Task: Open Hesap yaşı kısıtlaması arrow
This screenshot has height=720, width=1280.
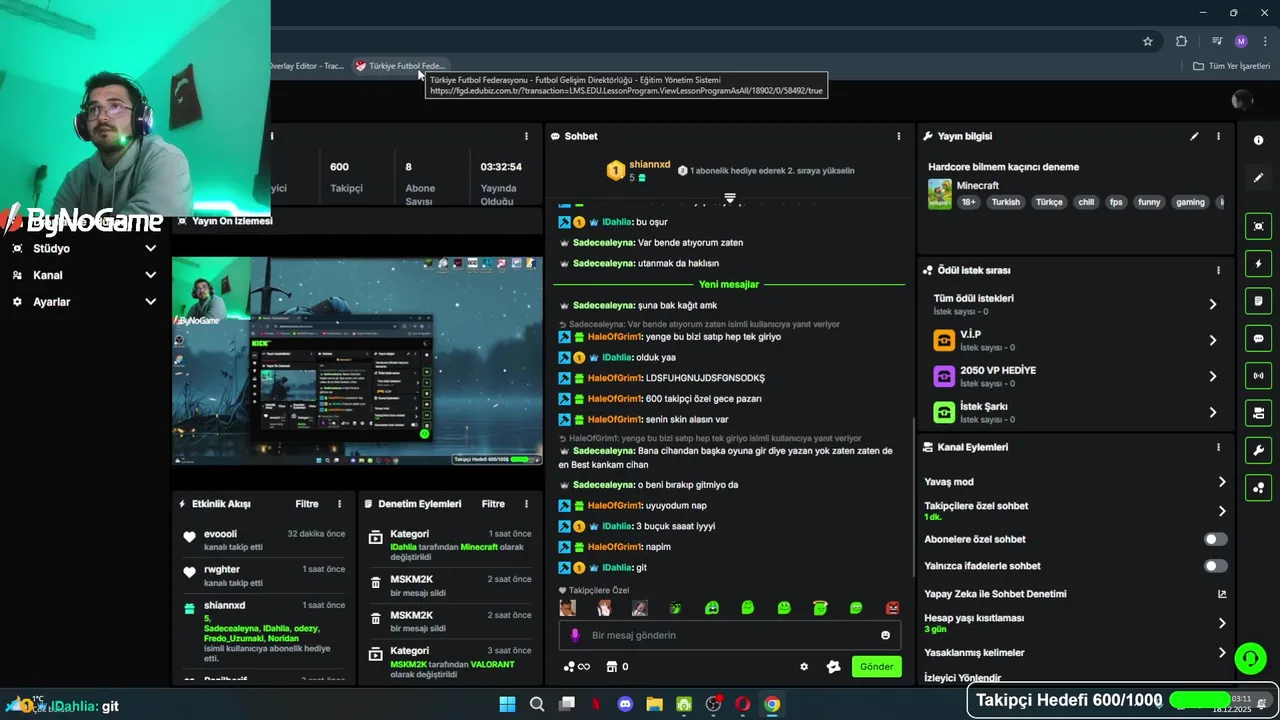Action: [x=1221, y=623]
